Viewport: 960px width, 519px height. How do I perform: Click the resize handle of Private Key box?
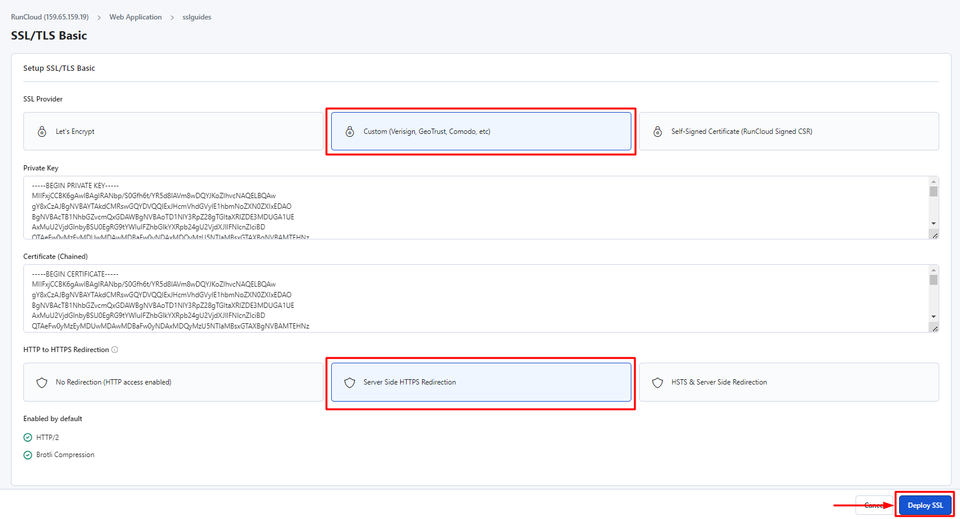(x=934, y=234)
